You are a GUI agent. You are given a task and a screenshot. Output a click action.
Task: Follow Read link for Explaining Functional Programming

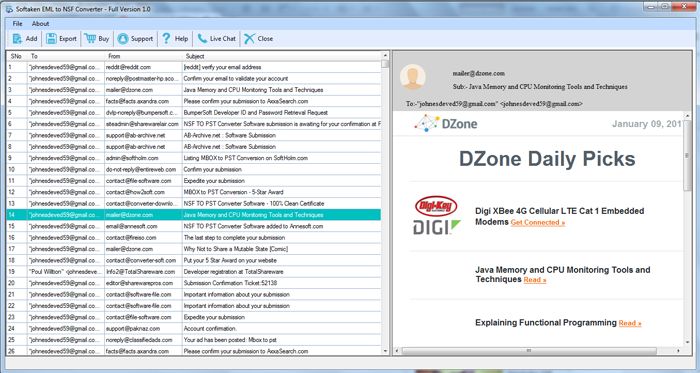(x=630, y=323)
